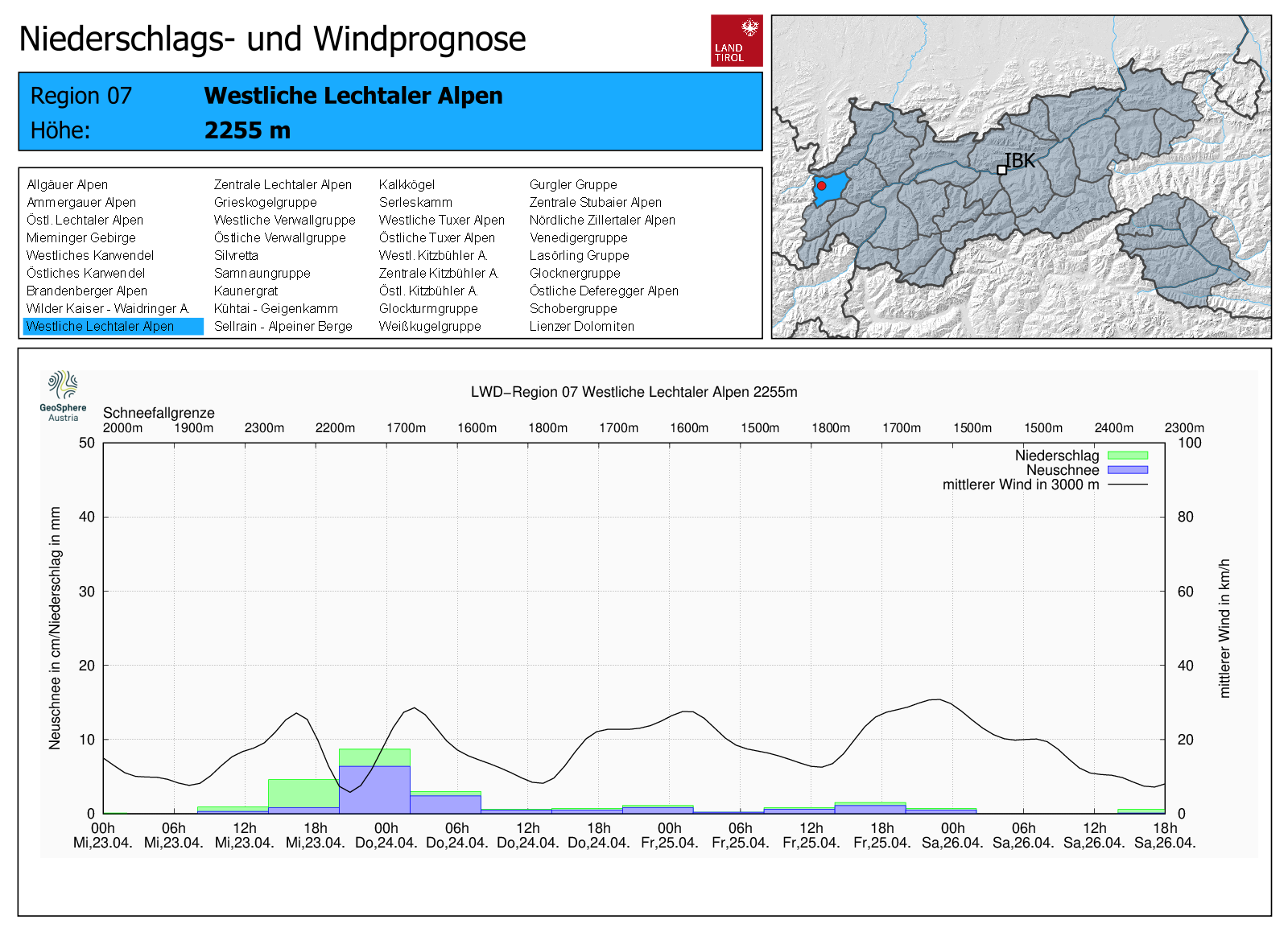Image resolution: width=1288 pixels, height=928 pixels.
Task: Select Wilder Kaiser - Waidringer A. region
Action: (x=108, y=308)
